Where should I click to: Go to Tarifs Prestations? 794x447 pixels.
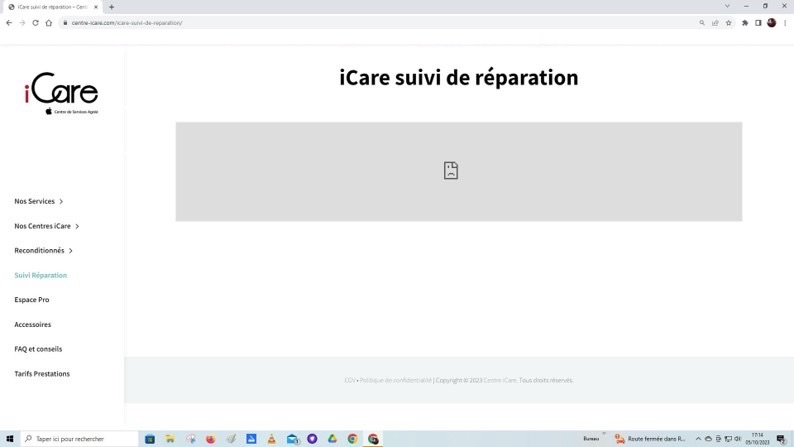tap(42, 374)
